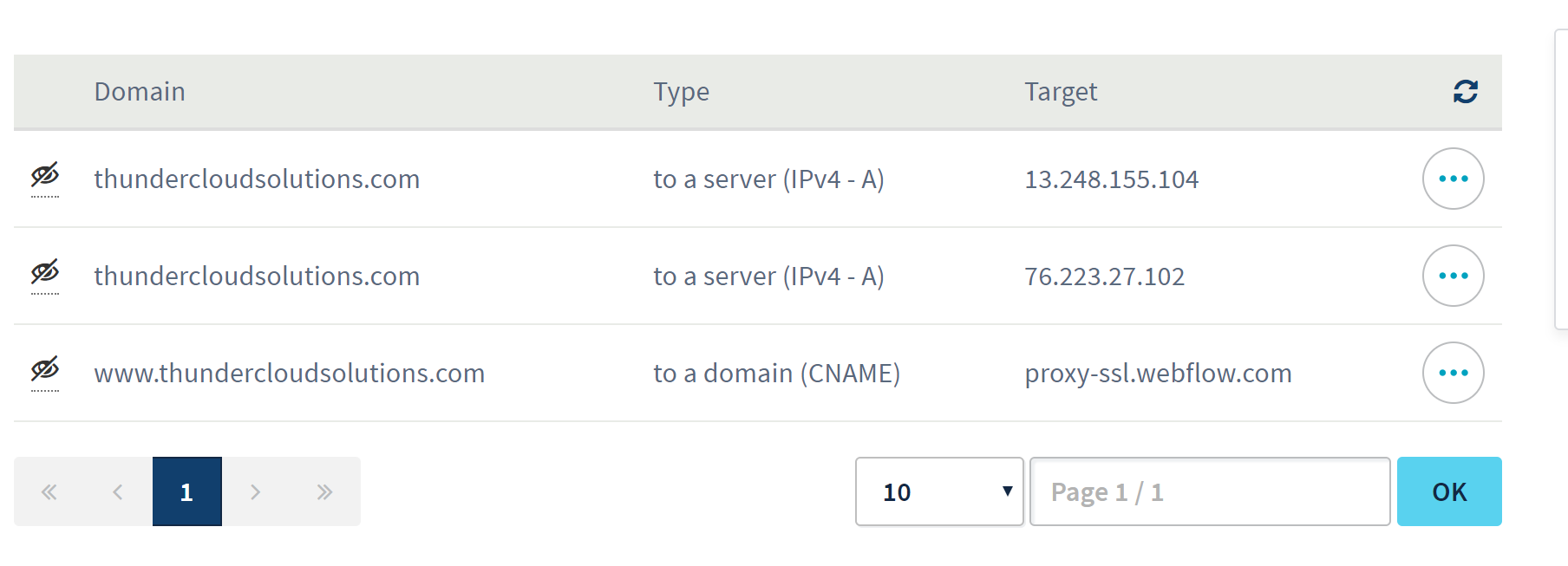Click the Target column header
Screen dimensions: 1568x566
pyautogui.click(x=1061, y=92)
